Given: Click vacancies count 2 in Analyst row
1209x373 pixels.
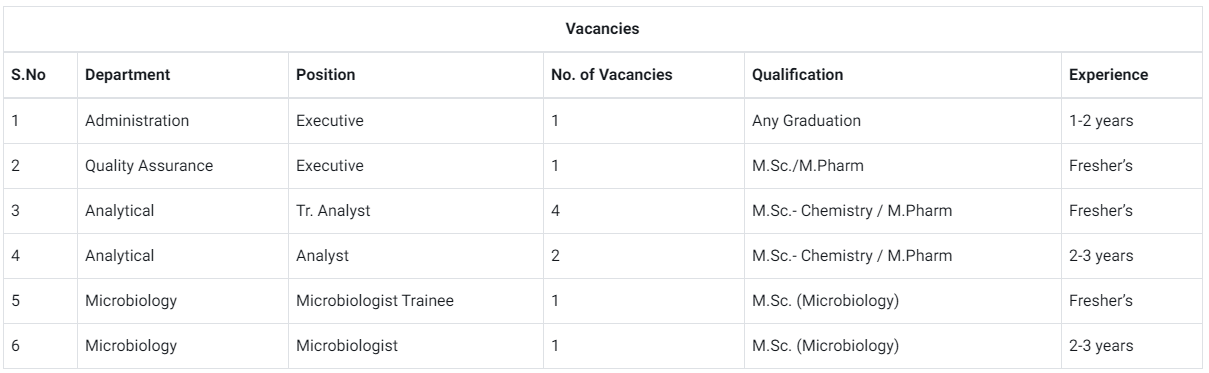Looking at the screenshot, I should tap(556, 256).
